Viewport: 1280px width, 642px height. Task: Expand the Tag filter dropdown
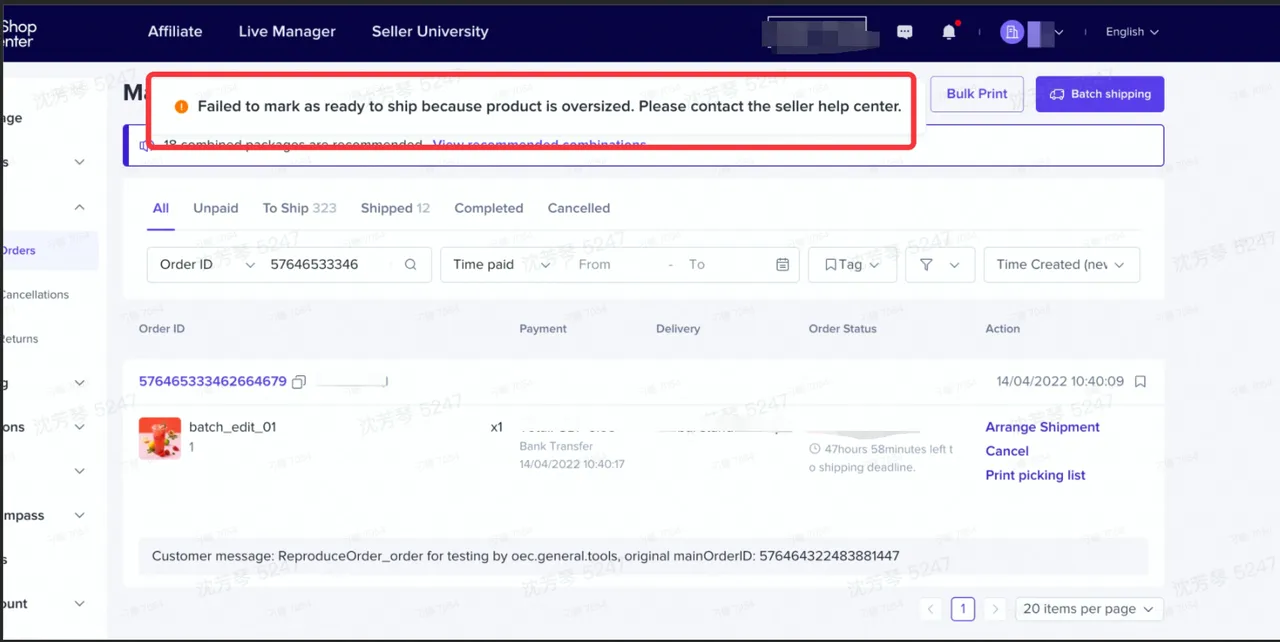[x=852, y=265]
